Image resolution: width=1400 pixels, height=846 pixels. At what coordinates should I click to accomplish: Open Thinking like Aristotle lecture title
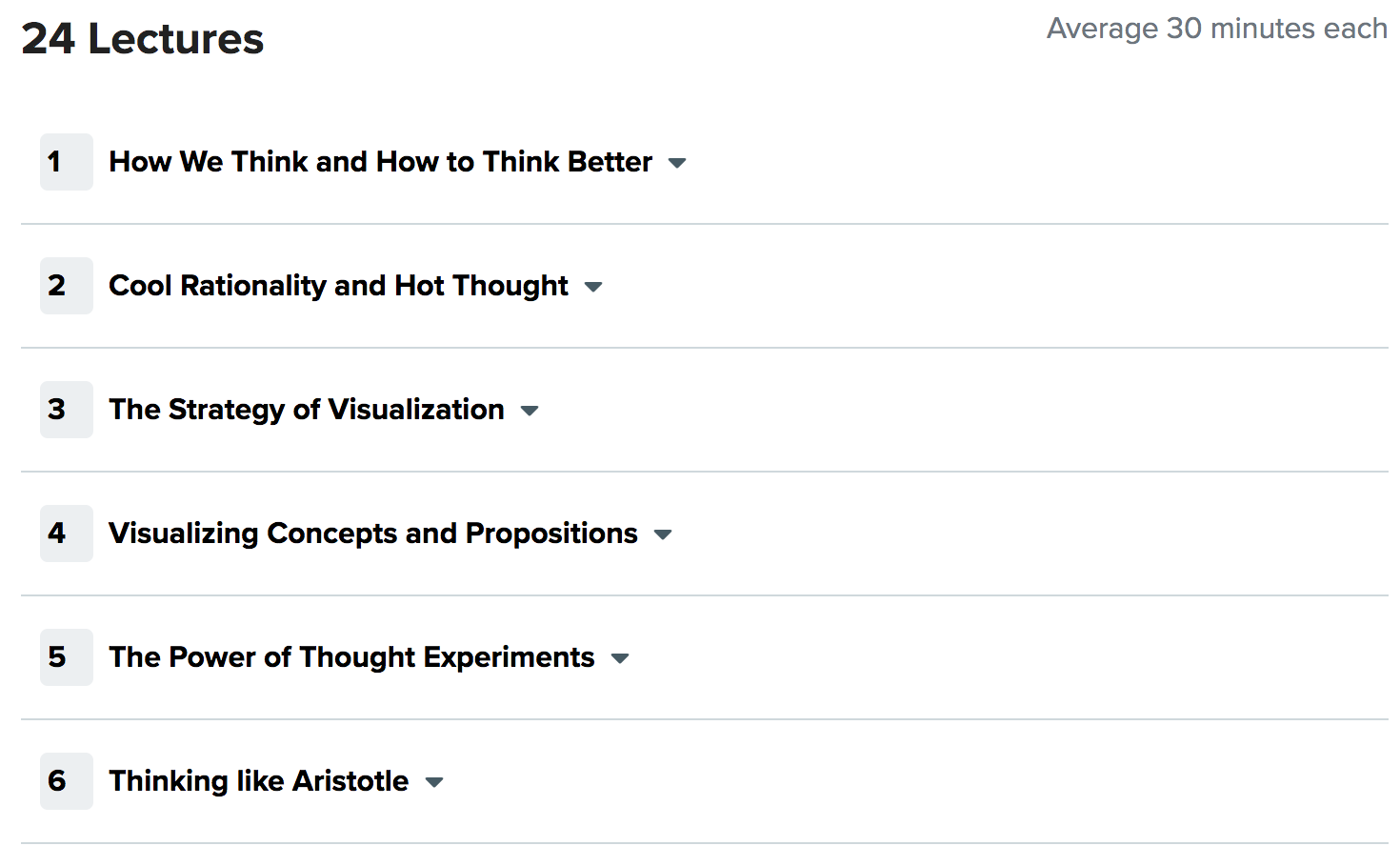[x=259, y=781]
